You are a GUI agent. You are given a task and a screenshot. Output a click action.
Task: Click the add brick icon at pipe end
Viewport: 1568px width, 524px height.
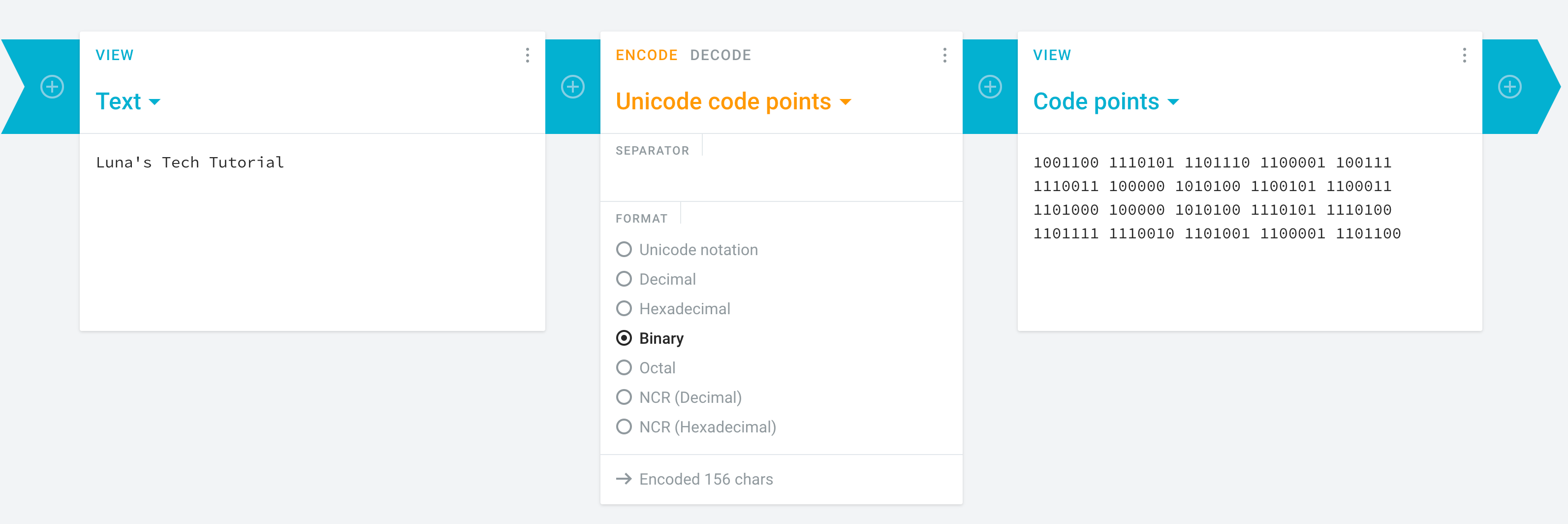(x=1509, y=87)
